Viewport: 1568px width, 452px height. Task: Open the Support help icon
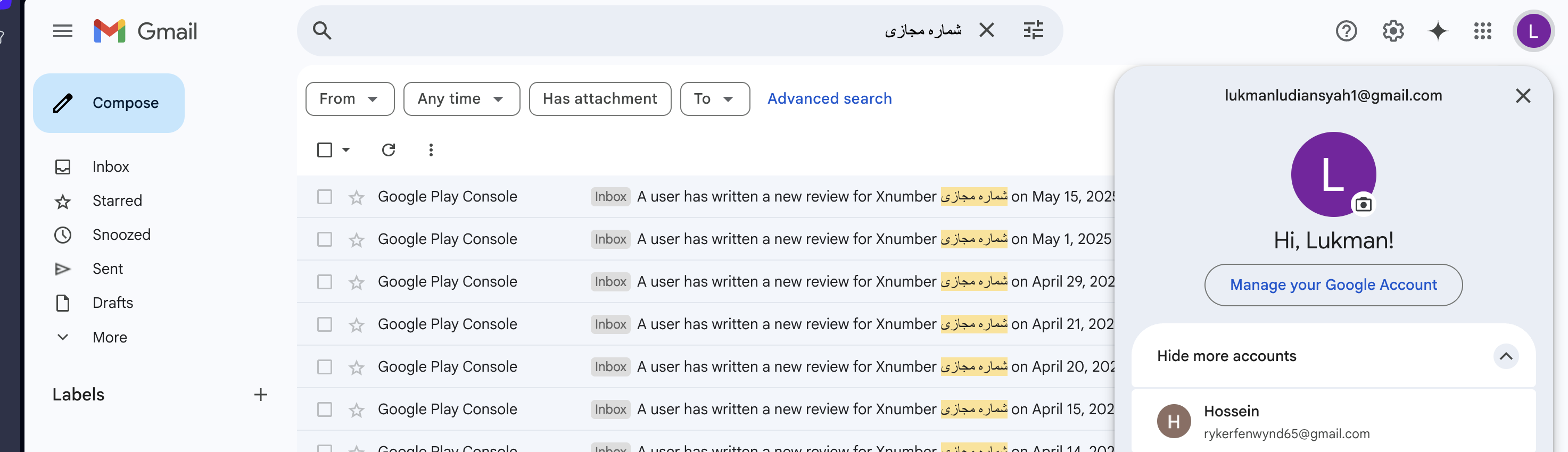(x=1347, y=31)
